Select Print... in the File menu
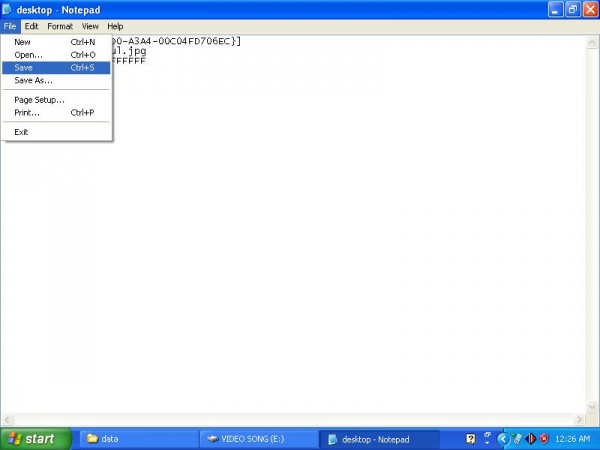The width and height of the screenshot is (600, 450). [56, 112]
